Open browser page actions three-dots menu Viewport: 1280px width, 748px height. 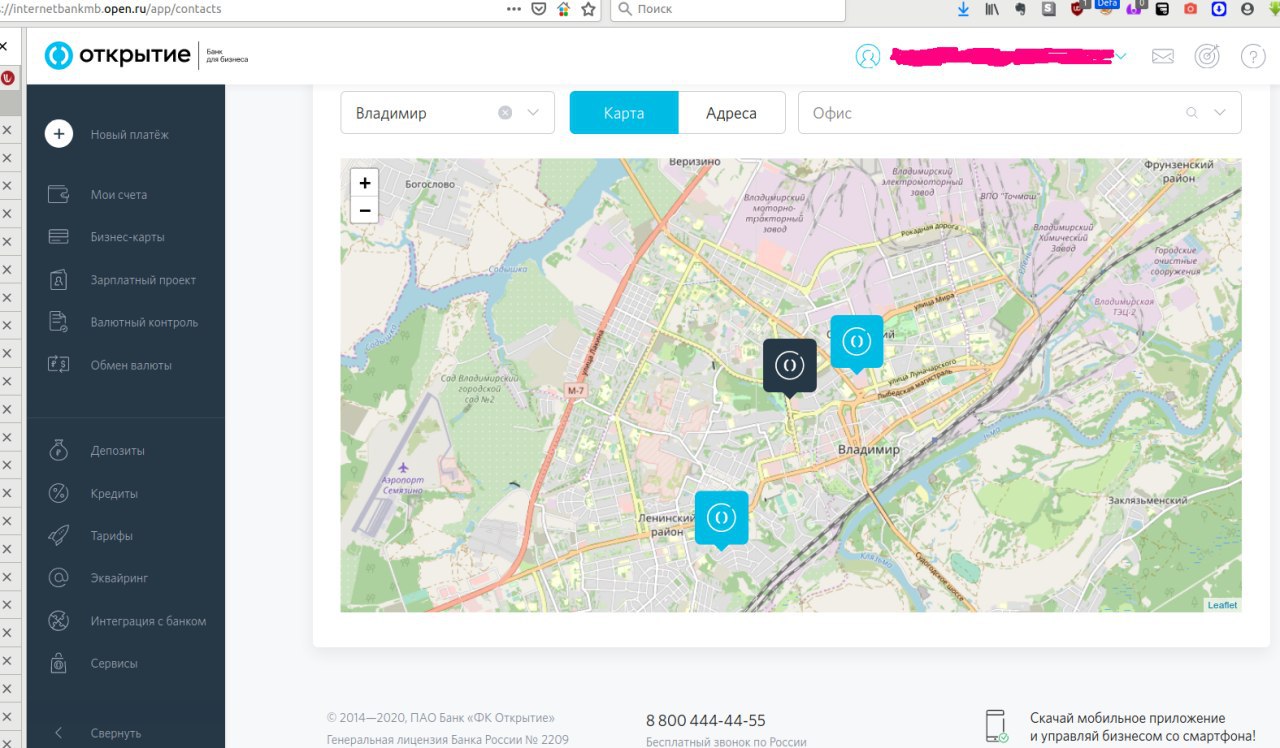tap(514, 9)
